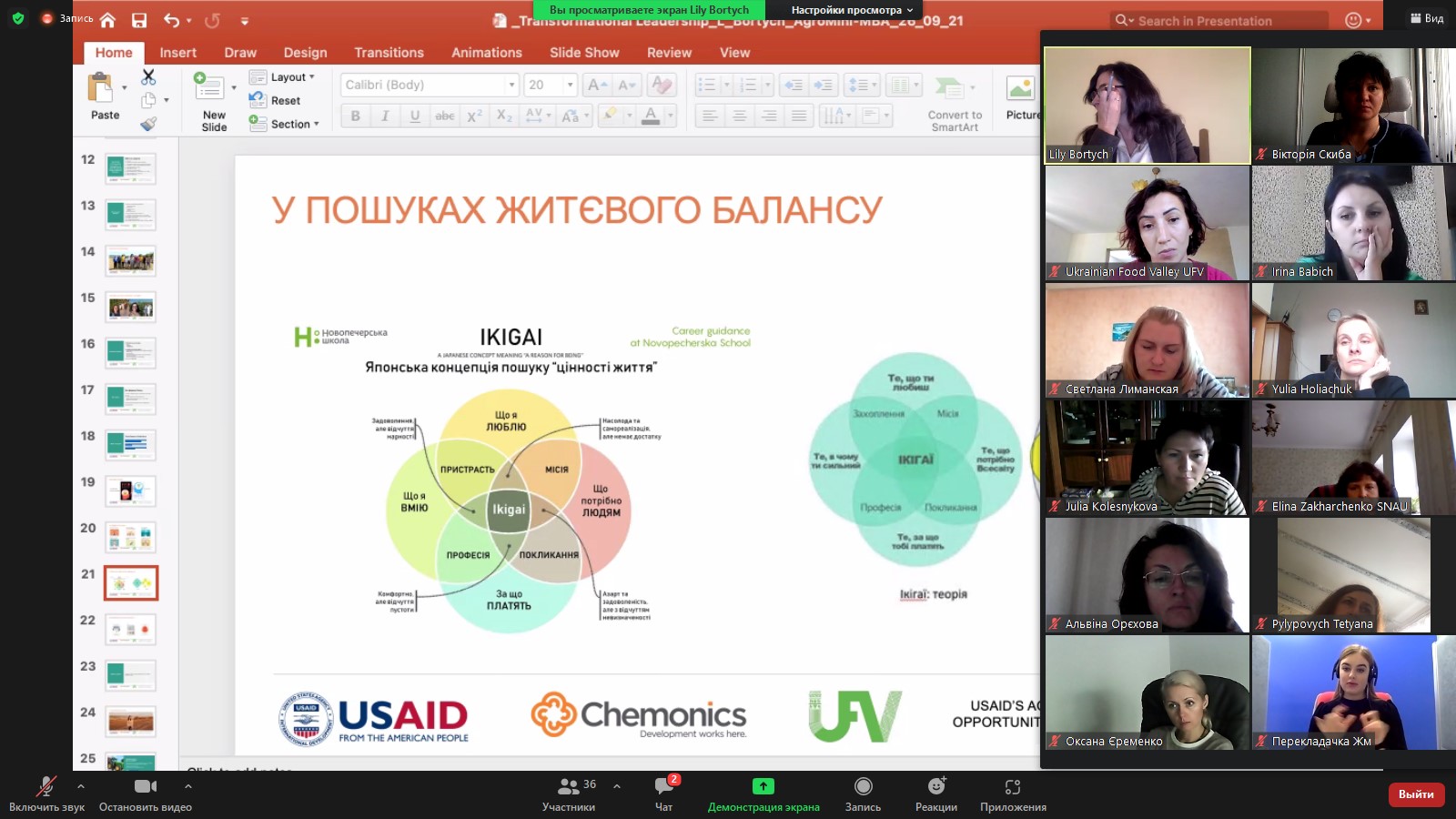Open the font name dropdown Calibri (Body)

430,85
